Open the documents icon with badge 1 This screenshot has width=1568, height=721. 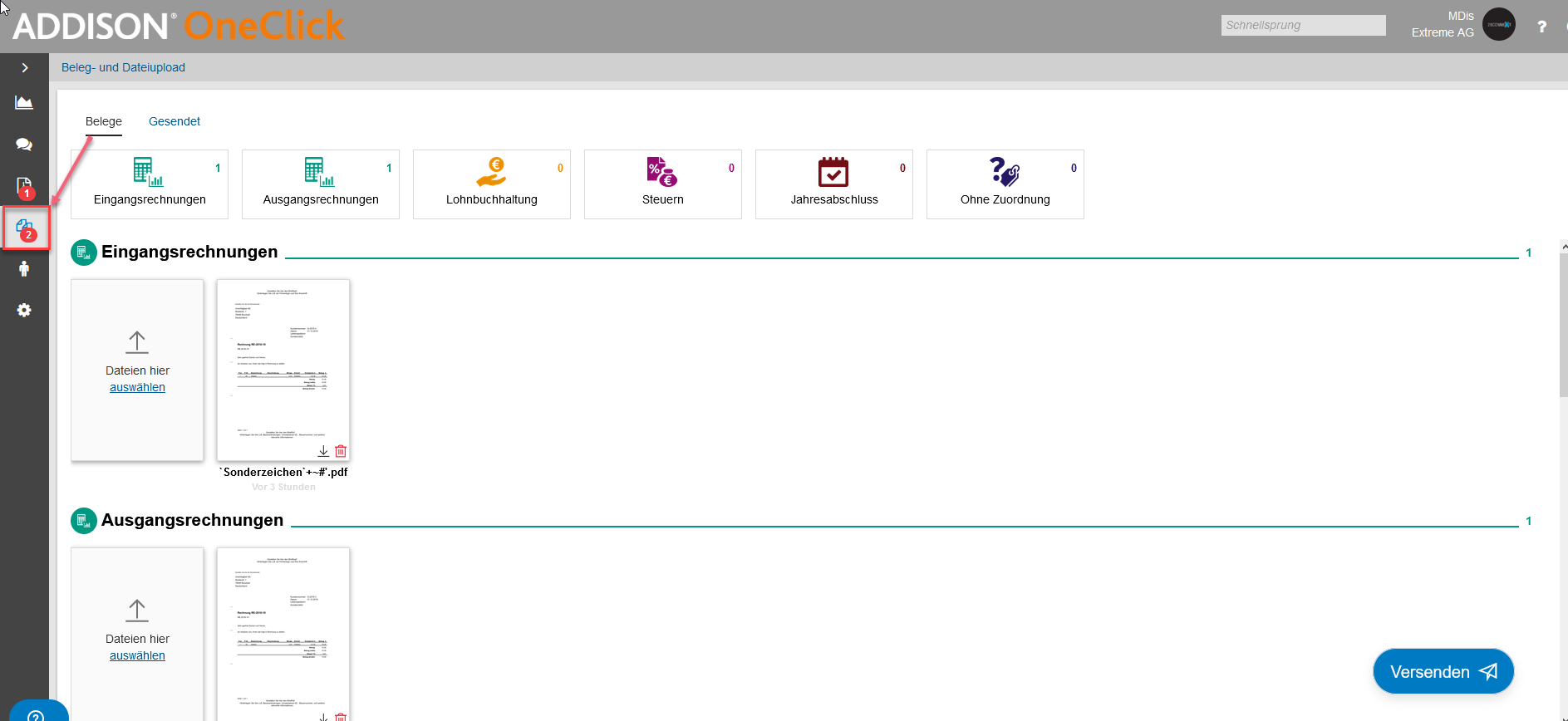pyautogui.click(x=24, y=187)
